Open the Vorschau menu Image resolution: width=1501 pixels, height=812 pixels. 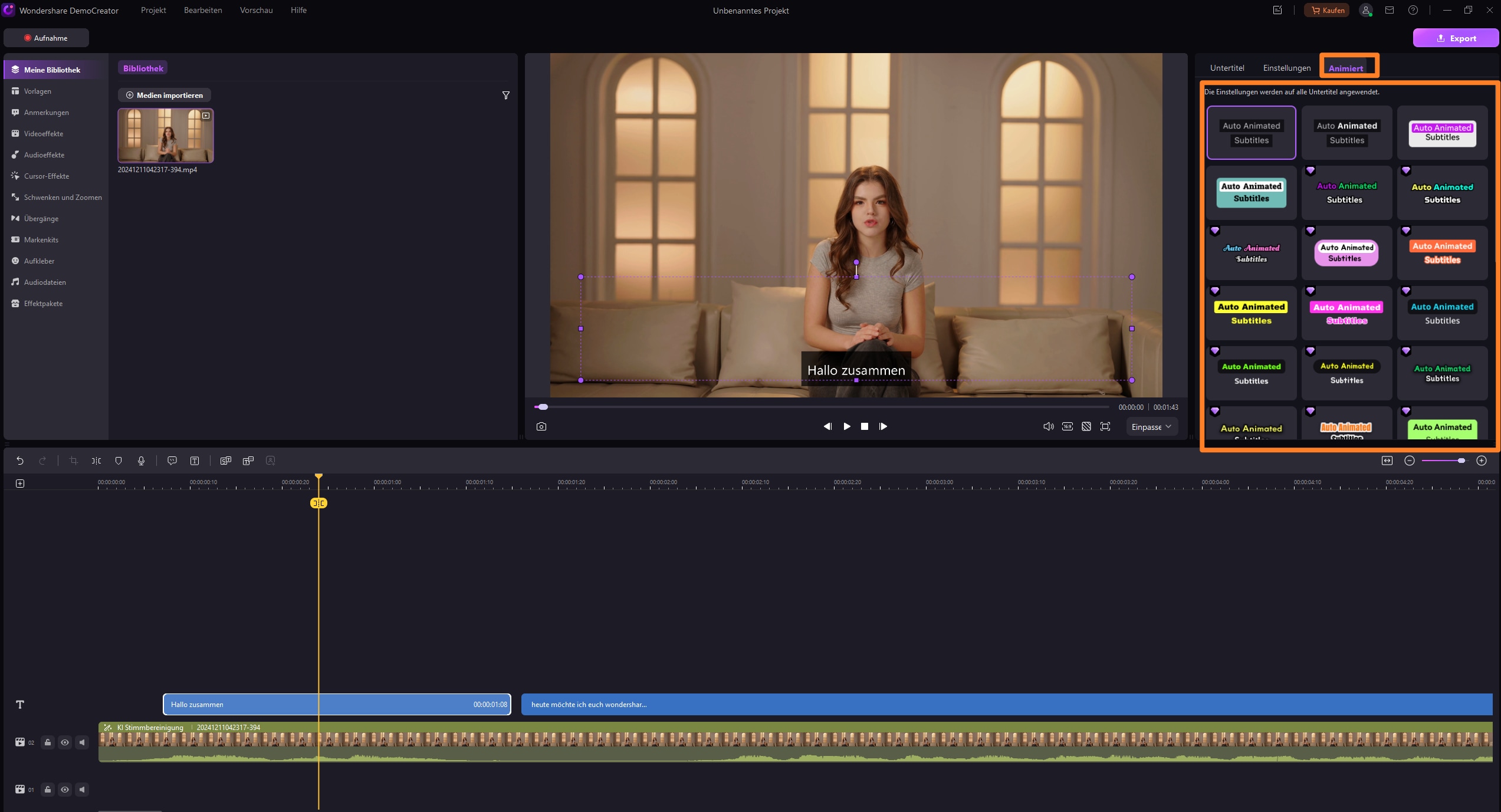point(256,10)
